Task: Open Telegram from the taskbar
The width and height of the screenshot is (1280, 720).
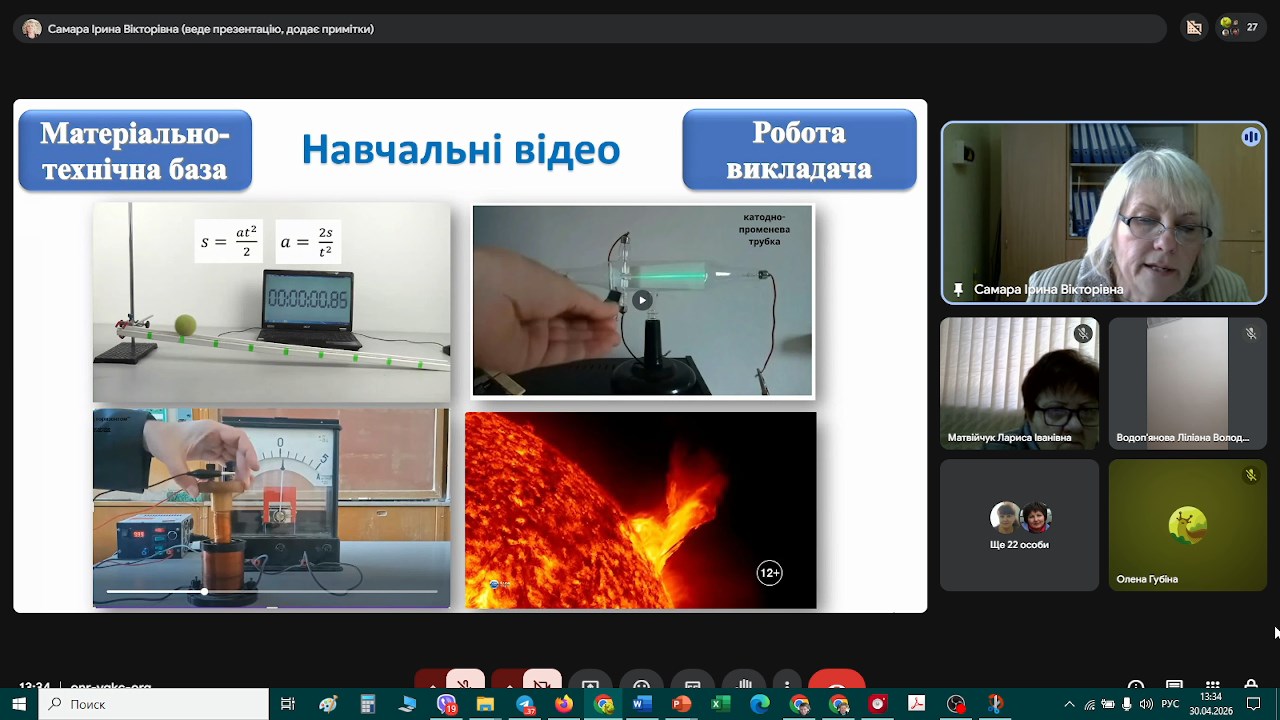Action: 525,704
